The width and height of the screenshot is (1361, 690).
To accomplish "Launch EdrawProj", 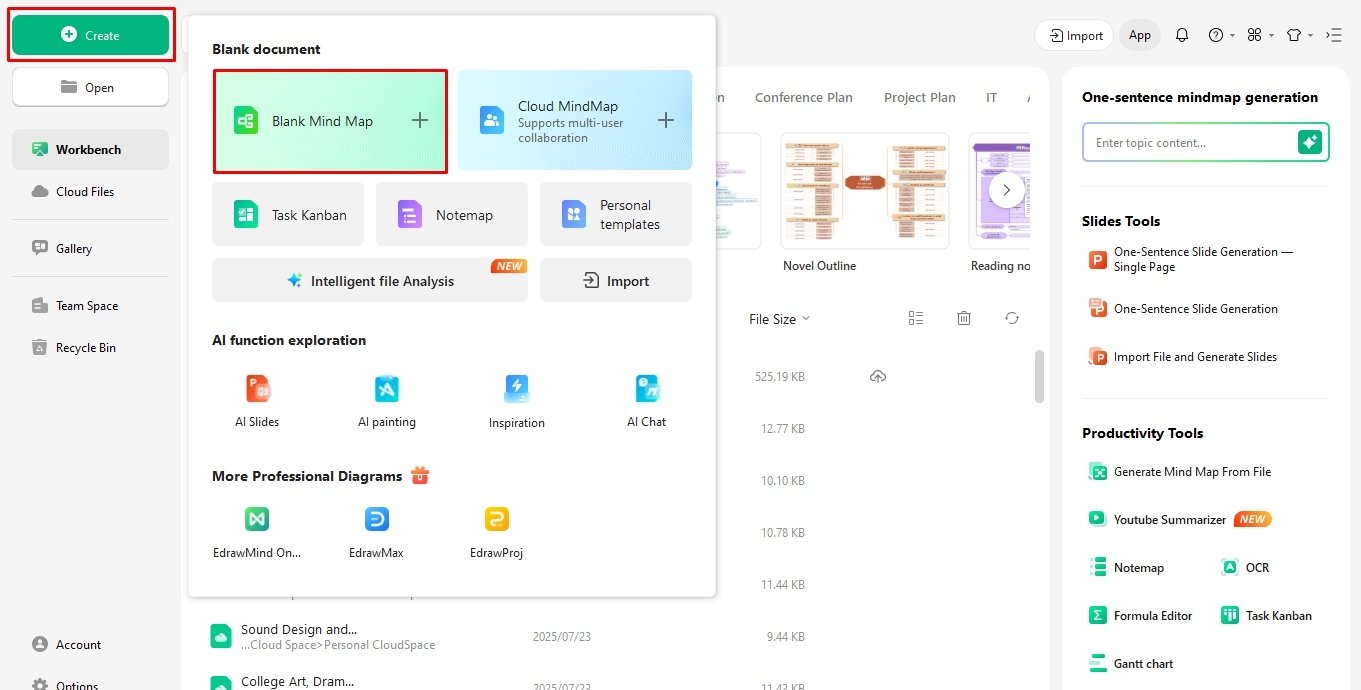I will [x=496, y=532].
